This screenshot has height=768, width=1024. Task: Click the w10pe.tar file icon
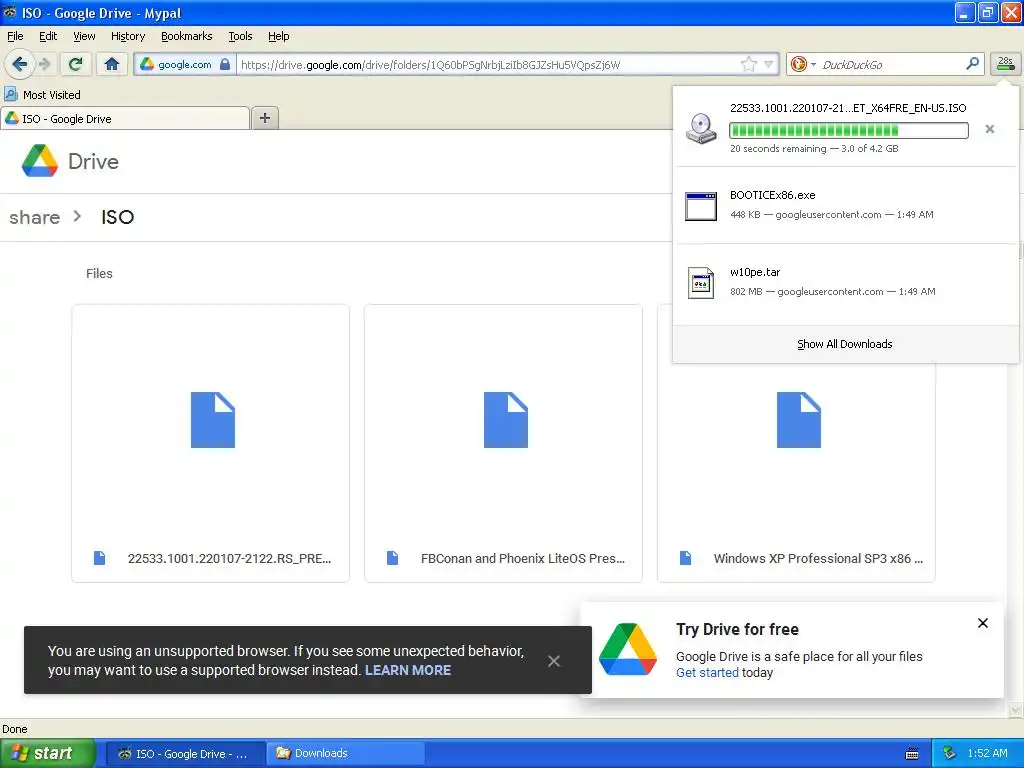pyautogui.click(x=701, y=283)
